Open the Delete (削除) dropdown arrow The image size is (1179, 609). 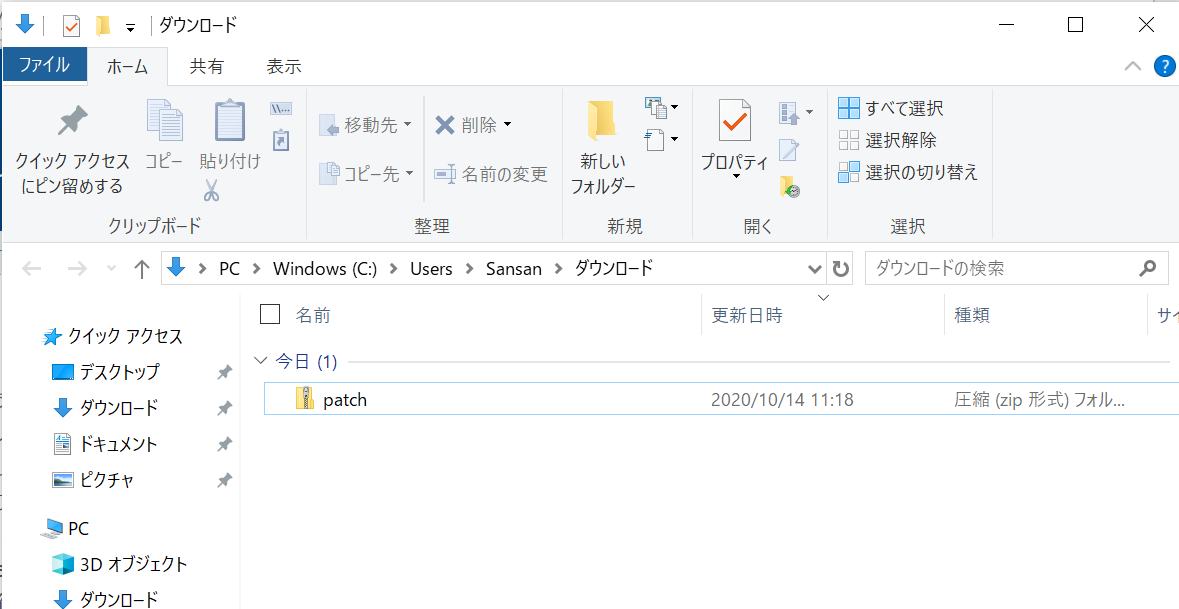tap(507, 125)
